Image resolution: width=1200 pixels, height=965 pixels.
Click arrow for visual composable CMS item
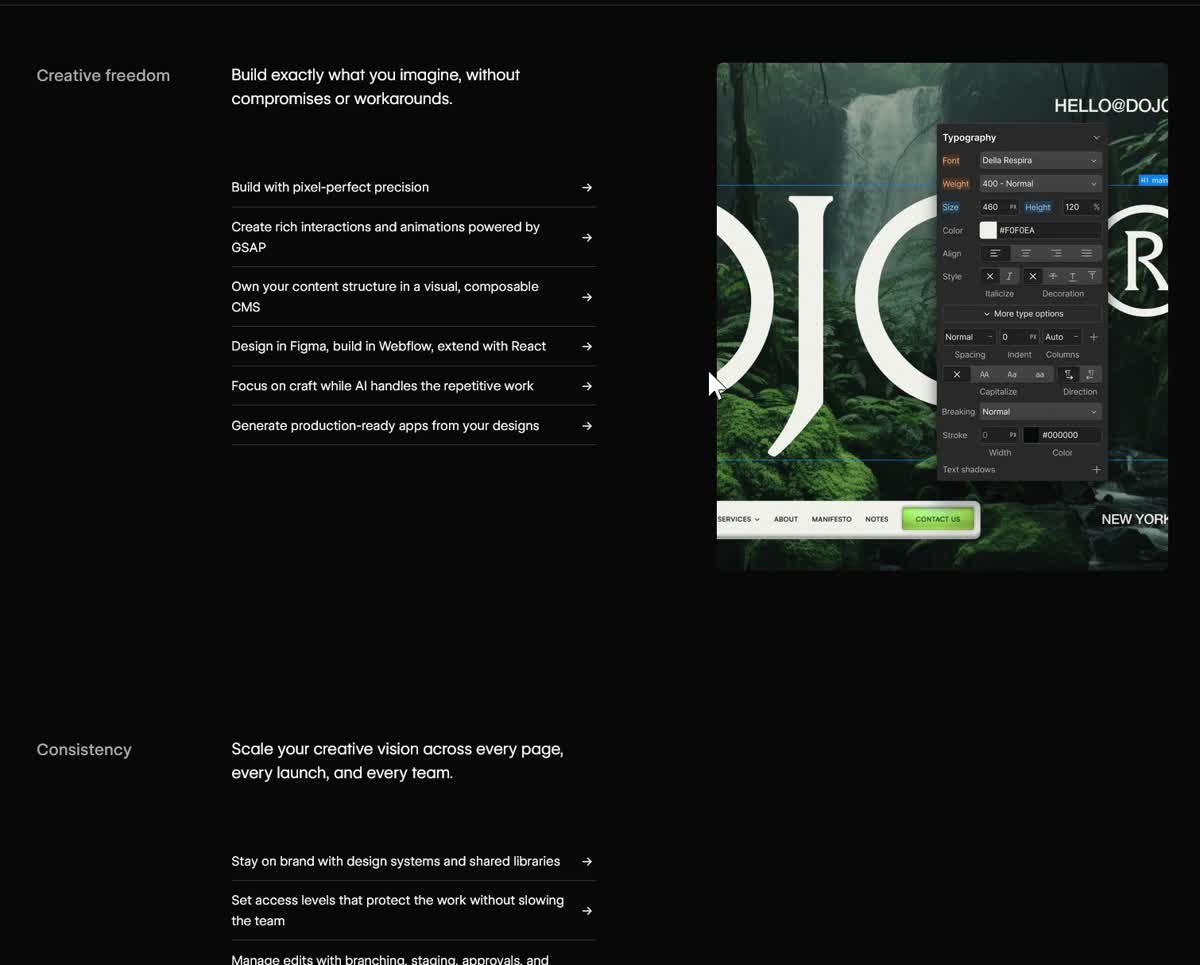[587, 297]
